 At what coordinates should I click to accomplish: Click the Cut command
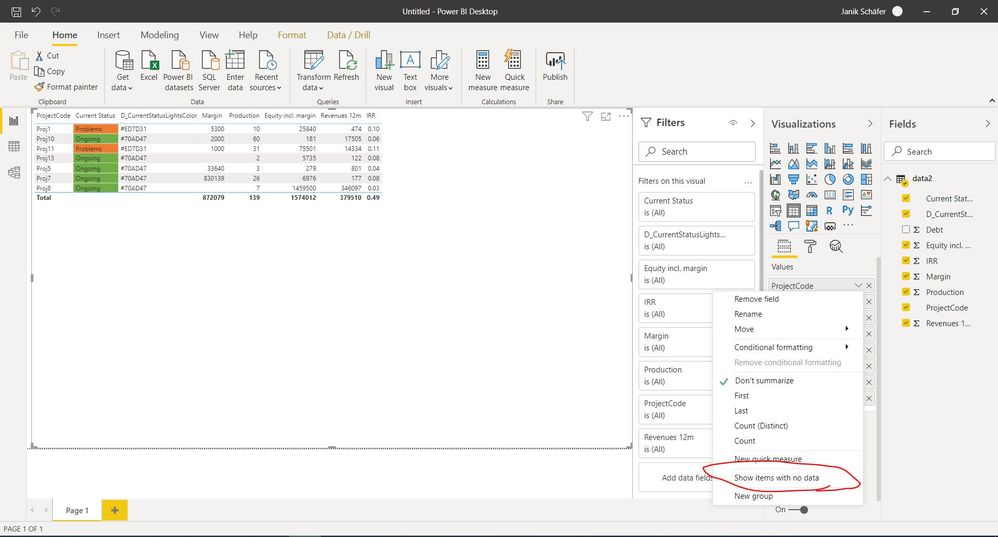pos(47,56)
